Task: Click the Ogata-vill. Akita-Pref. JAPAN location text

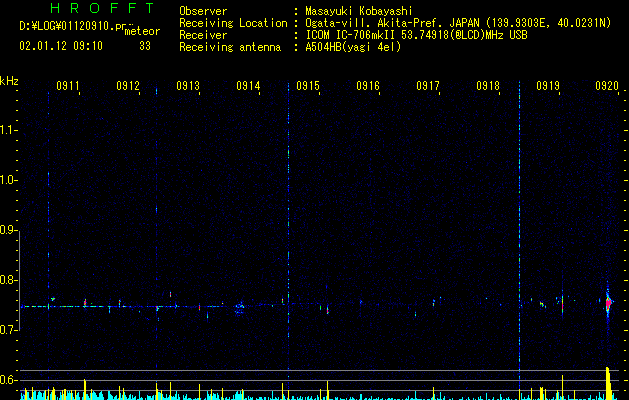Action: (458, 23)
